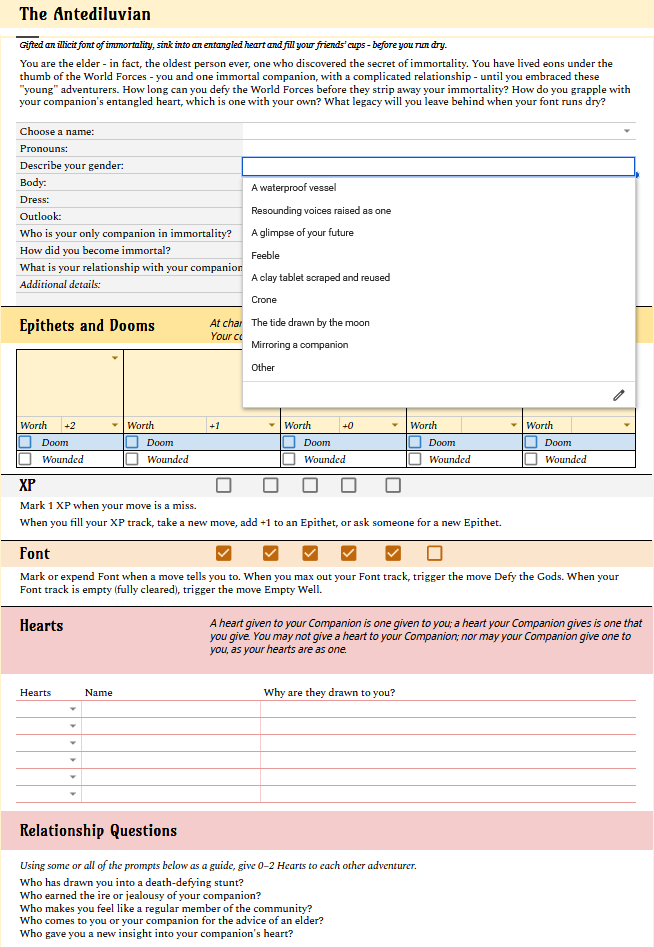Open the Worth +1 dropdown
Viewport: 654px width, 947px height.
[x=272, y=425]
